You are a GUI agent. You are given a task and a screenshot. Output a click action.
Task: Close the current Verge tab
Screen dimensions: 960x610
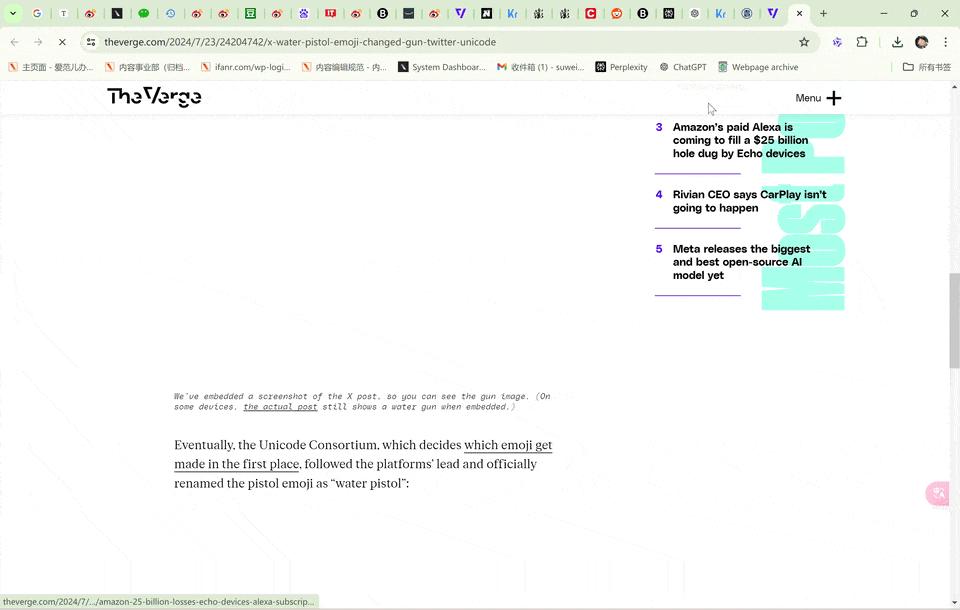pos(799,13)
